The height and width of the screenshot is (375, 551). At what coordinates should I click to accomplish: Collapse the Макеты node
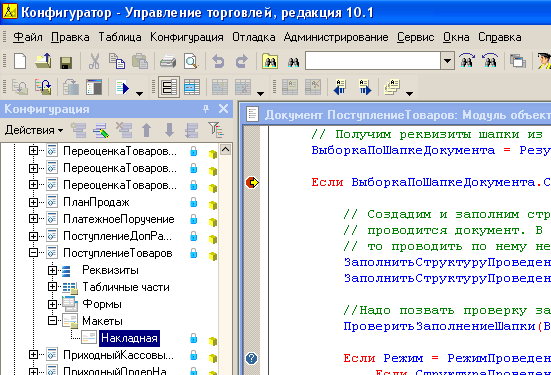pos(52,321)
